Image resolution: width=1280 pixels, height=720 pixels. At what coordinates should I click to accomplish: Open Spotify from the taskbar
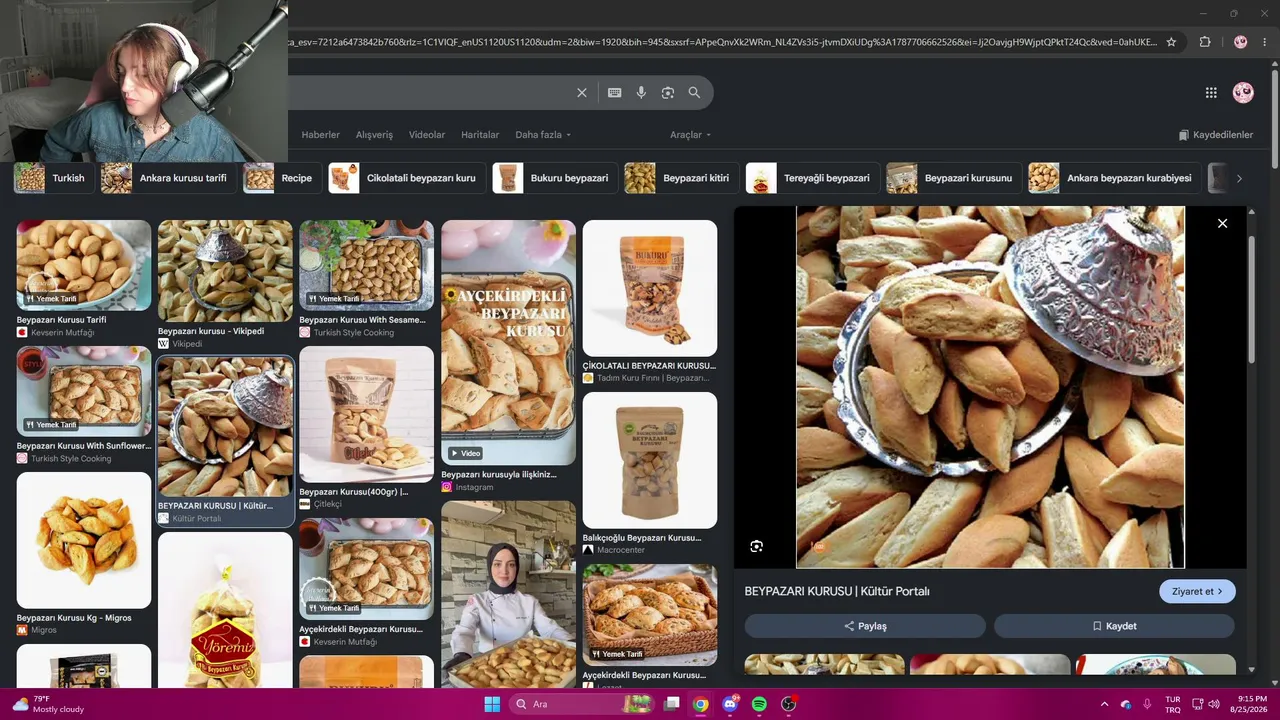point(759,704)
